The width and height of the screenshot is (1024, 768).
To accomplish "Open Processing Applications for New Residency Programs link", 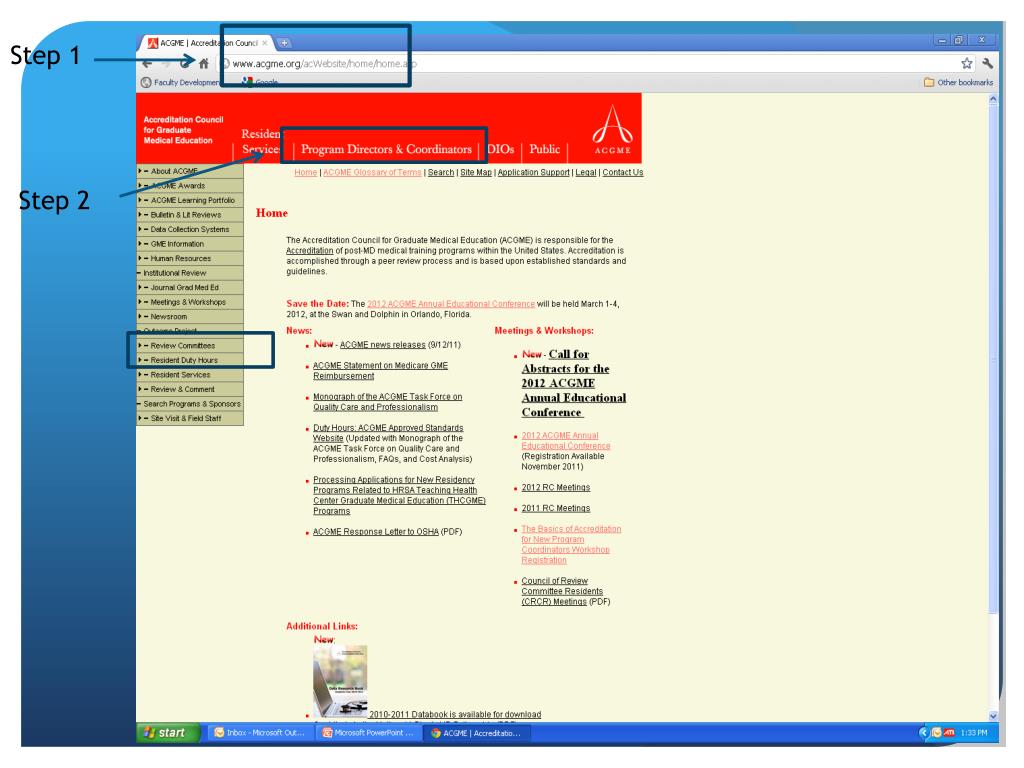I will tap(399, 495).
